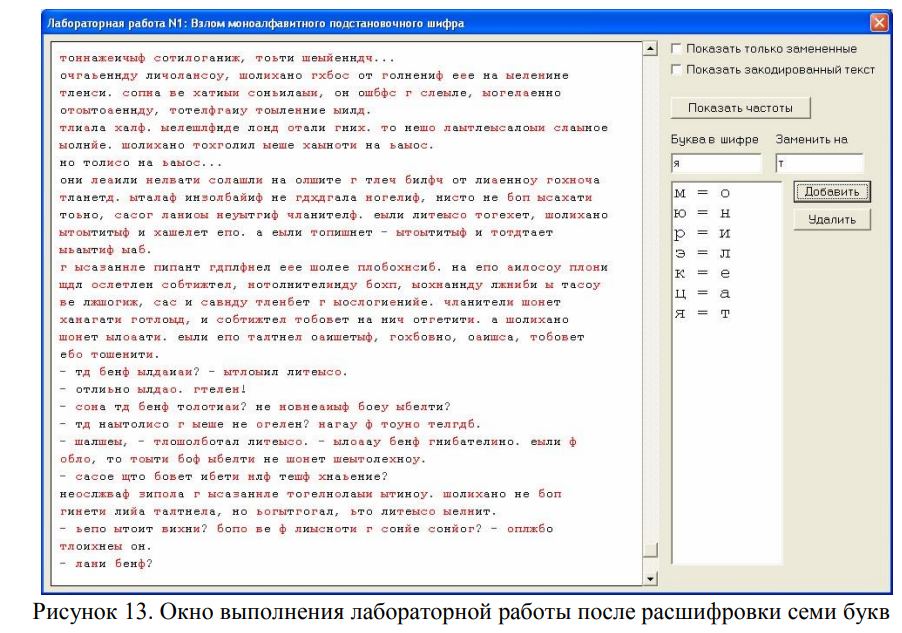Click the "Удалить" button
Screen dimensions: 902x633
(832, 219)
